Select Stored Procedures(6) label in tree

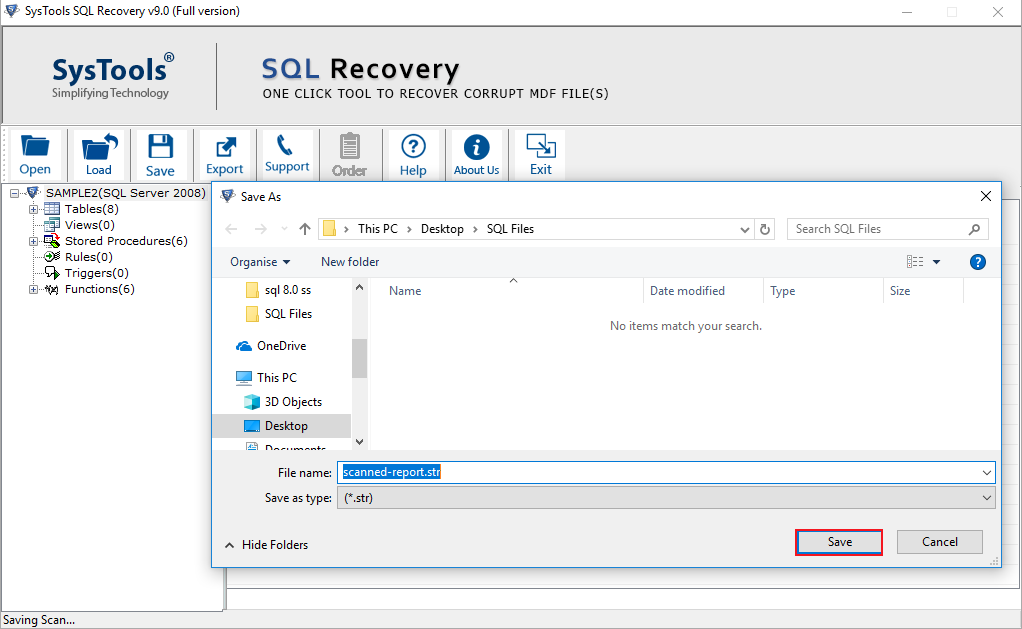click(126, 241)
